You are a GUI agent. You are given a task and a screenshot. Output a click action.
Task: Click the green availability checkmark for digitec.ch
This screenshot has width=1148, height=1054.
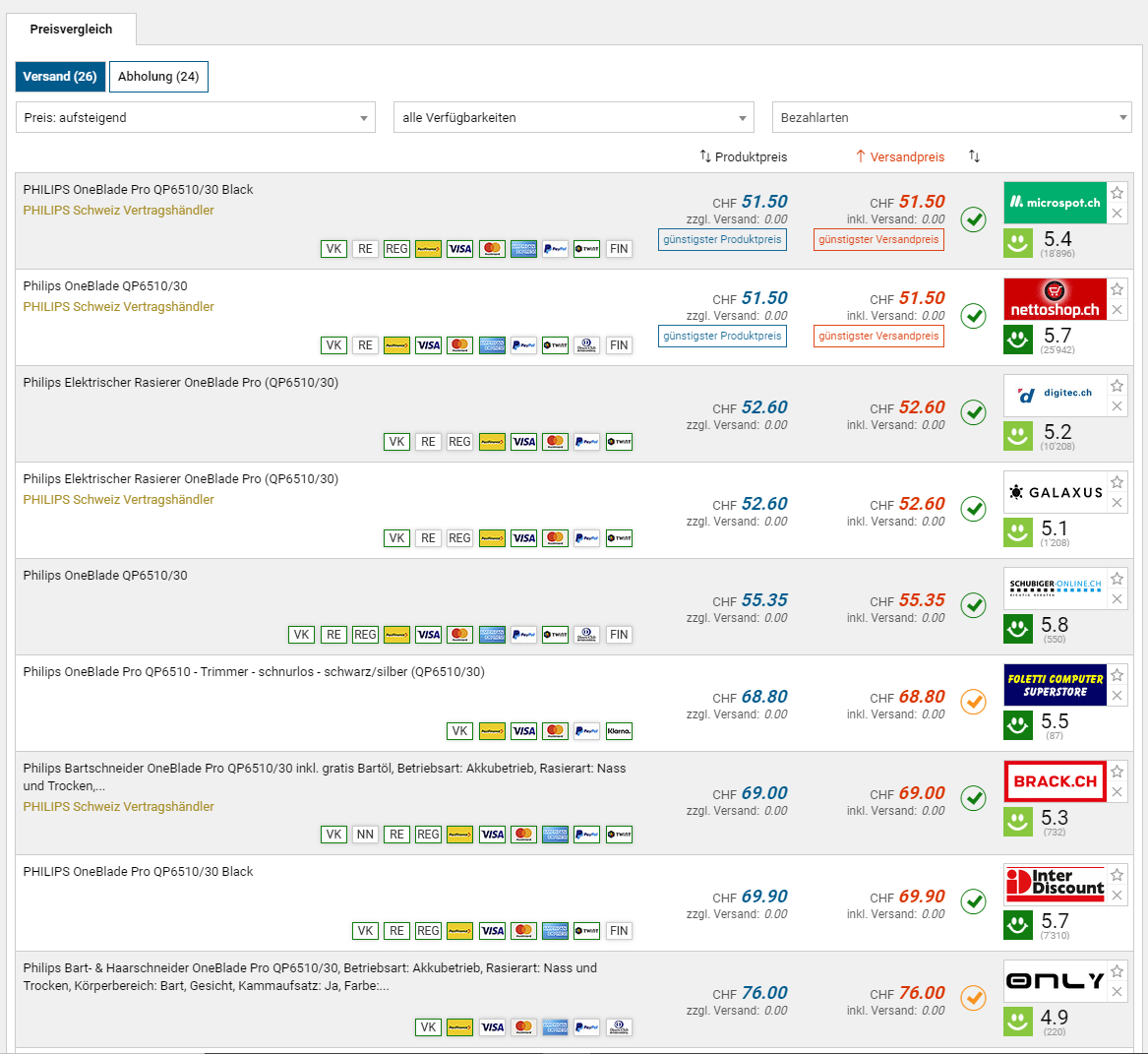click(973, 412)
